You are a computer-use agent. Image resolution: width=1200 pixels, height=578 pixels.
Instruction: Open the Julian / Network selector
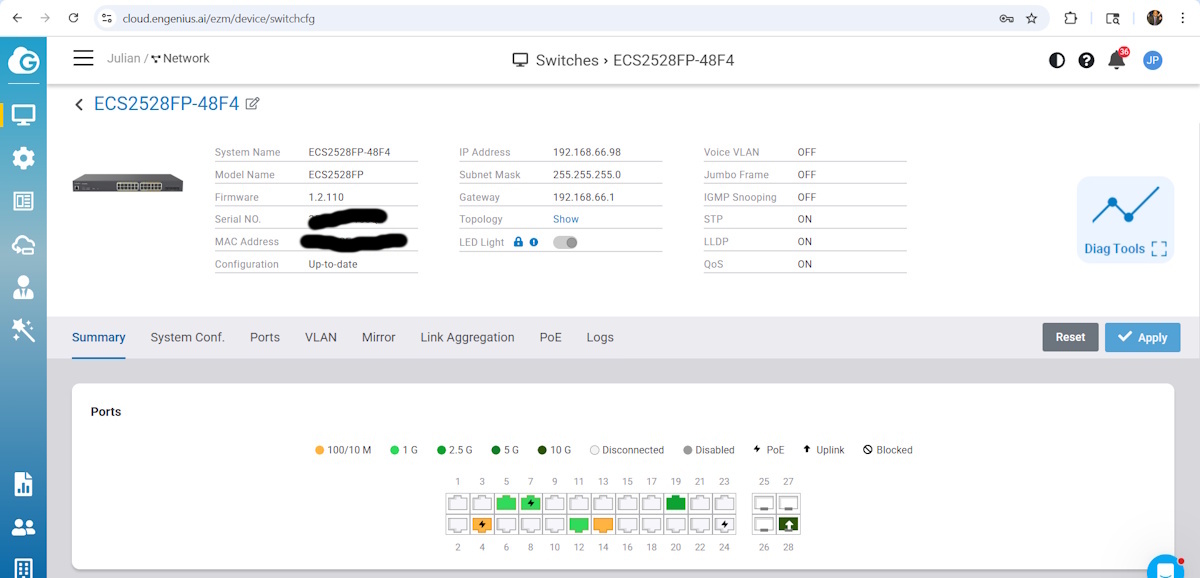158,59
